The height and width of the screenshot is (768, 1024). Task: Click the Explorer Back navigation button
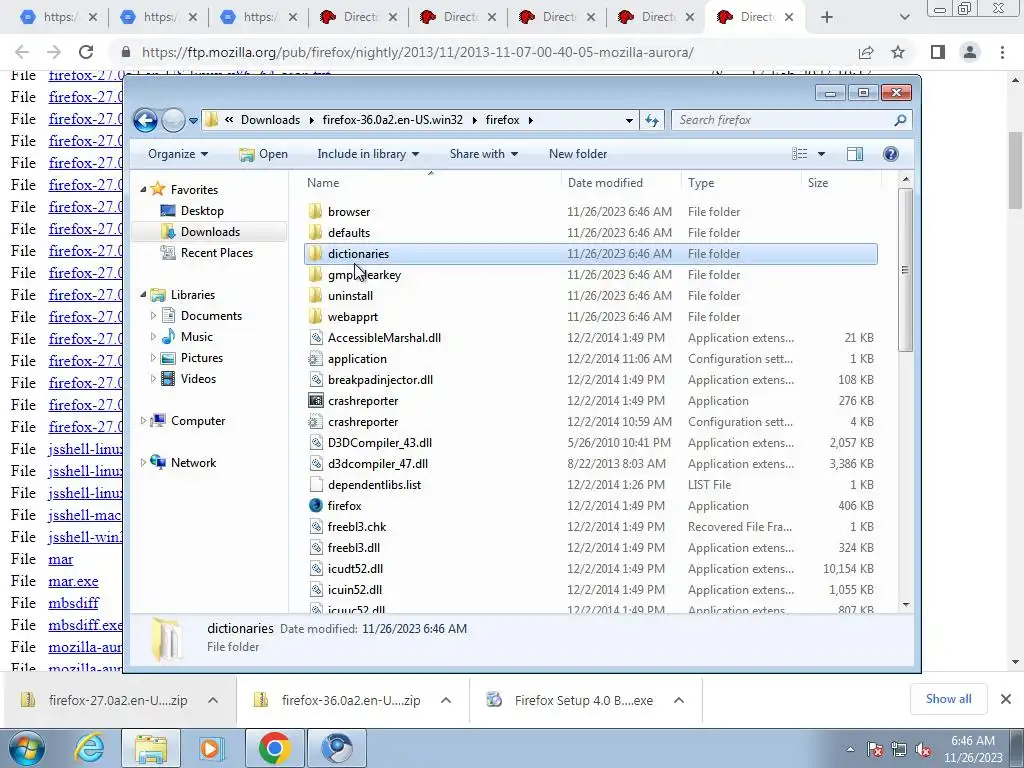[x=145, y=120]
